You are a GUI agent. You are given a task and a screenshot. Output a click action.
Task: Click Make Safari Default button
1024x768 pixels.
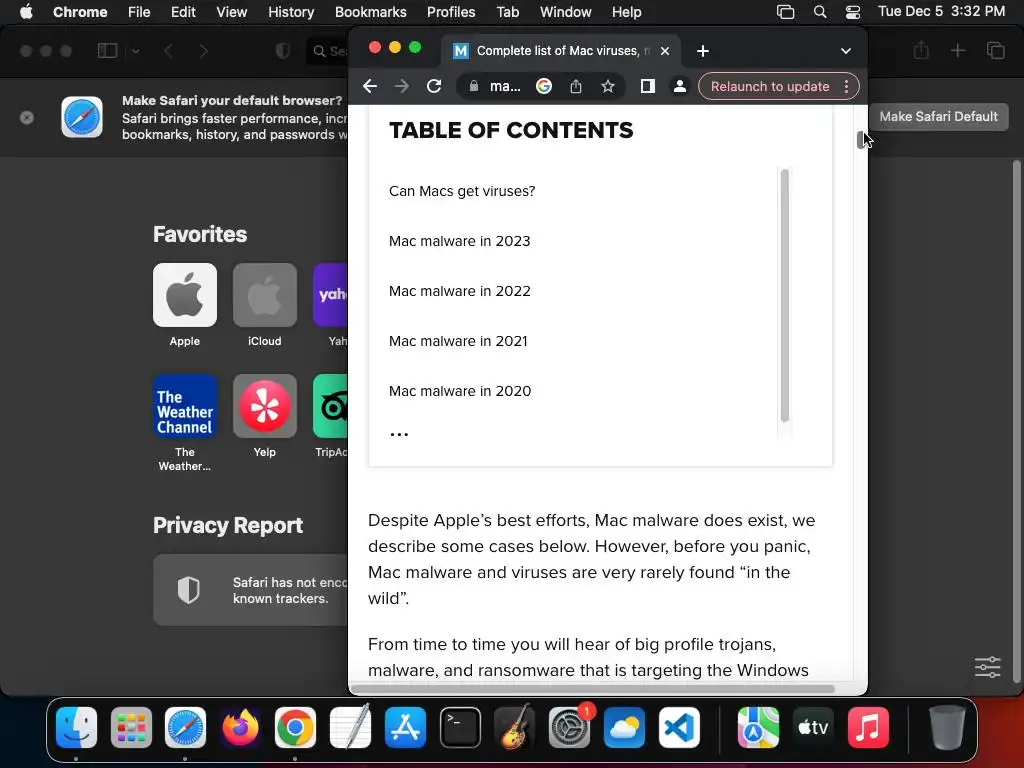click(x=938, y=116)
